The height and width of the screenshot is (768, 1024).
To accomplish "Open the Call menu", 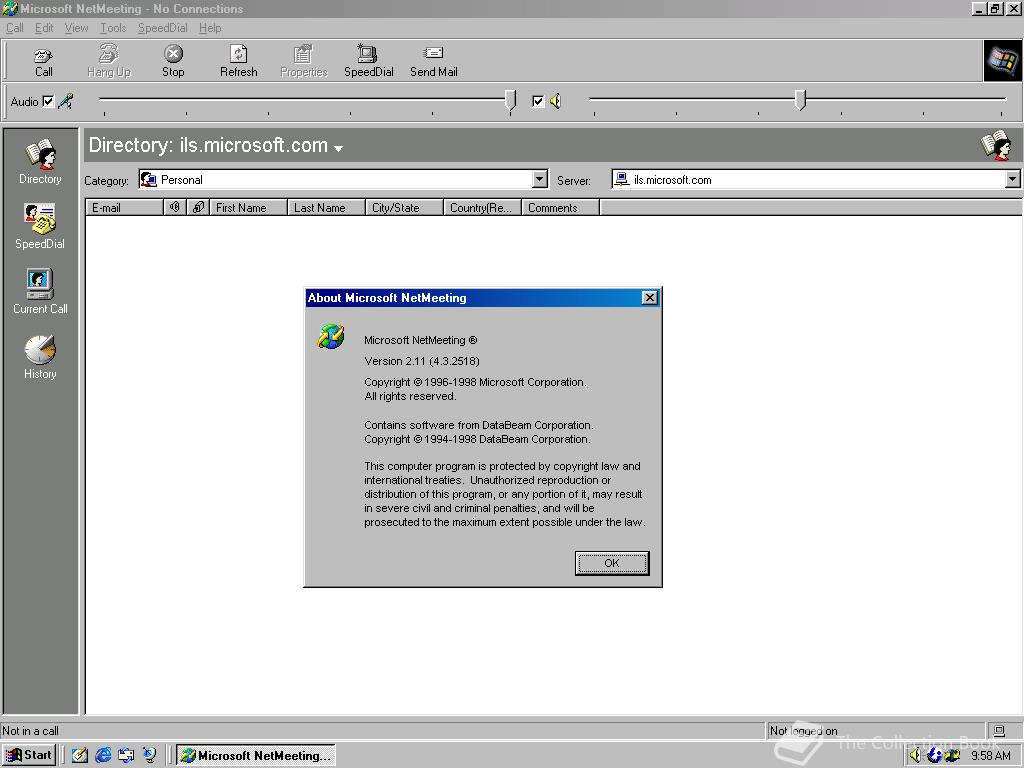I will [14, 28].
